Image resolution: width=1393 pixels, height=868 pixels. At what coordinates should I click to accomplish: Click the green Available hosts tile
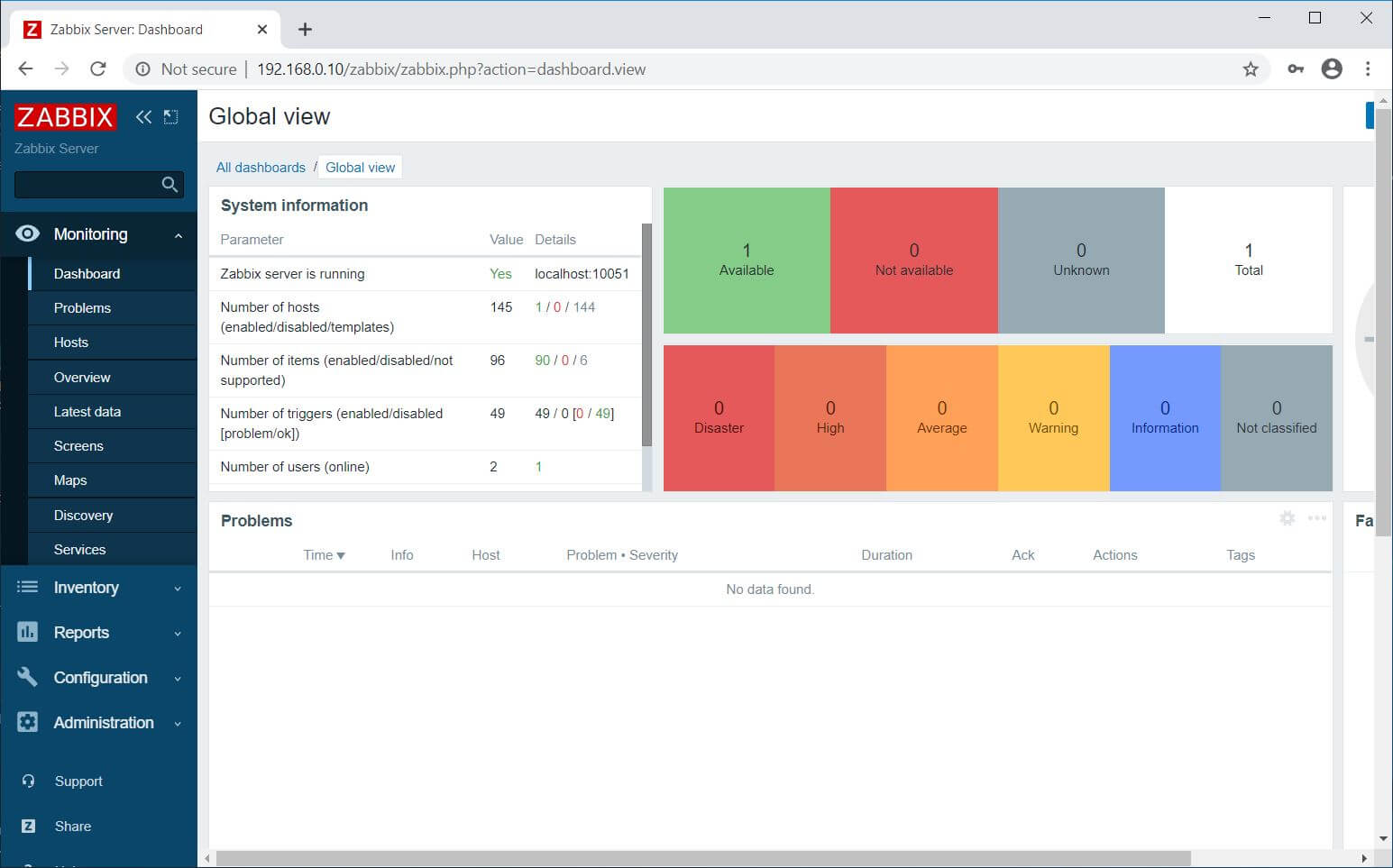click(747, 260)
